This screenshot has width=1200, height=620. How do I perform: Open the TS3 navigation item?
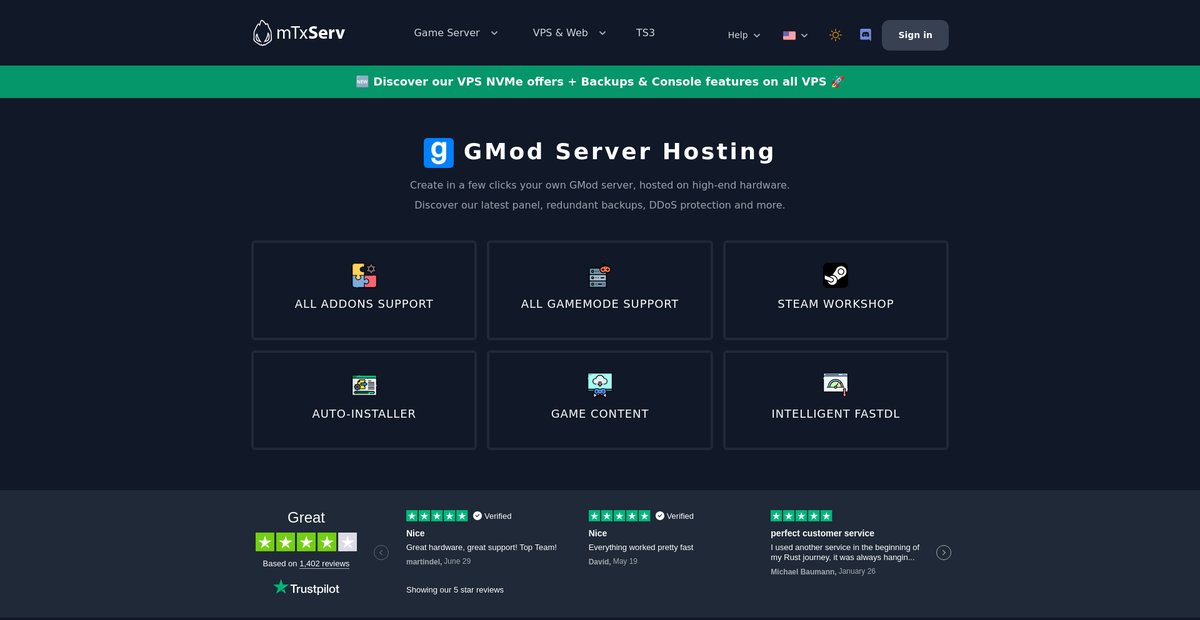646,33
